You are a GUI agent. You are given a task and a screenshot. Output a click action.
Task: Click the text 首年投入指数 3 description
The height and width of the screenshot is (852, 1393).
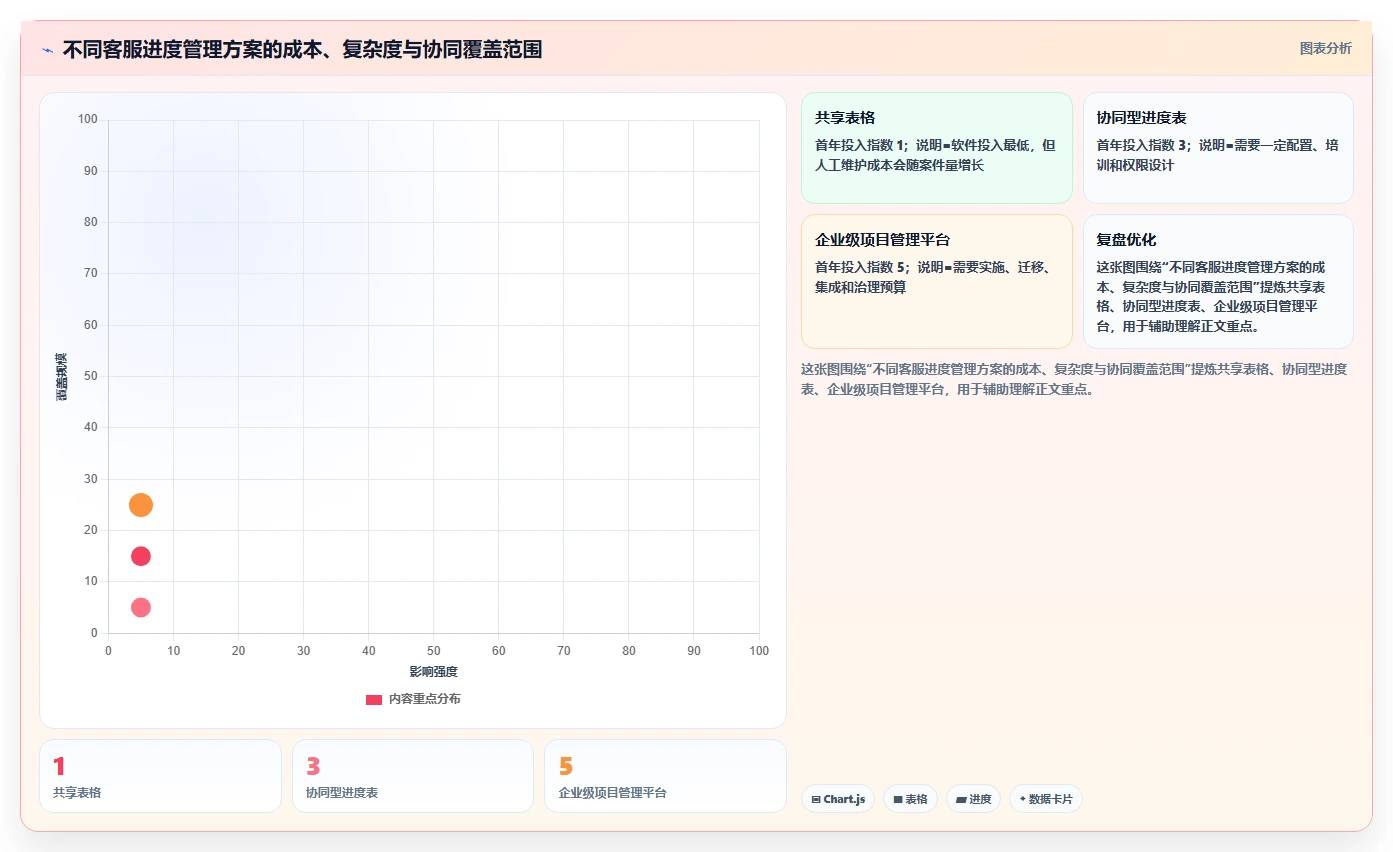coord(1217,155)
